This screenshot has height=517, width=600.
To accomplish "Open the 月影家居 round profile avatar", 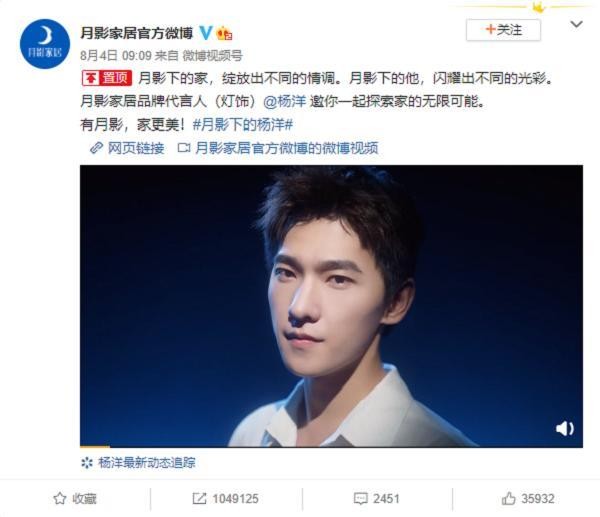I will 45,44.
